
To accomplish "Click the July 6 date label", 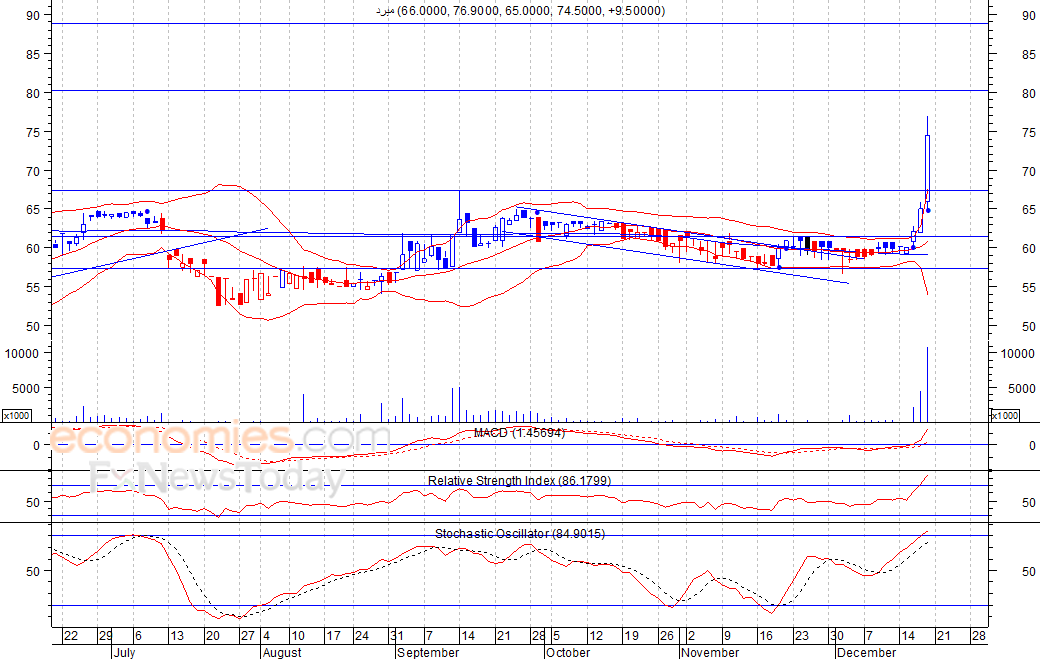I will (x=138, y=636).
